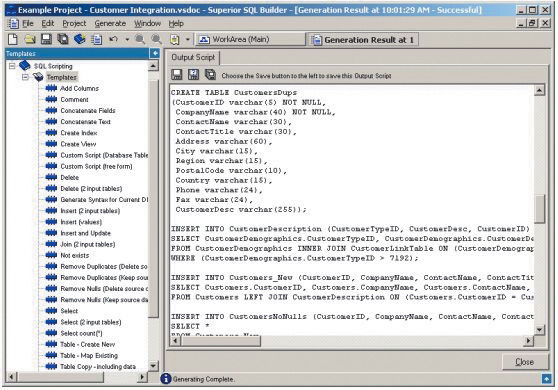Click icon next to Not exists template
This screenshot has height=390, width=558.
(x=51, y=255)
